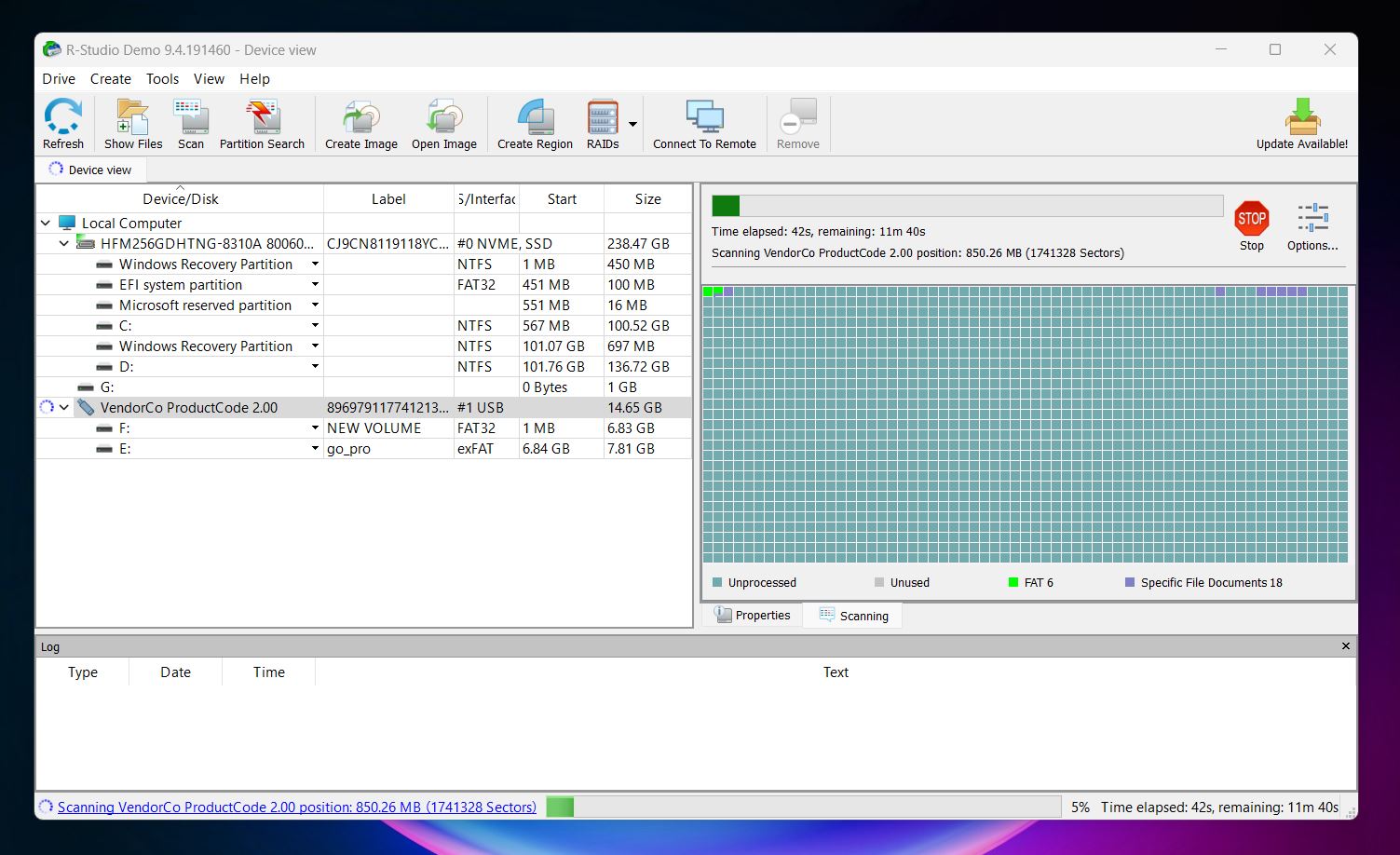Click the scan progress bar in the scanning panel
This screenshot has height=855, width=1400.
[x=967, y=206]
